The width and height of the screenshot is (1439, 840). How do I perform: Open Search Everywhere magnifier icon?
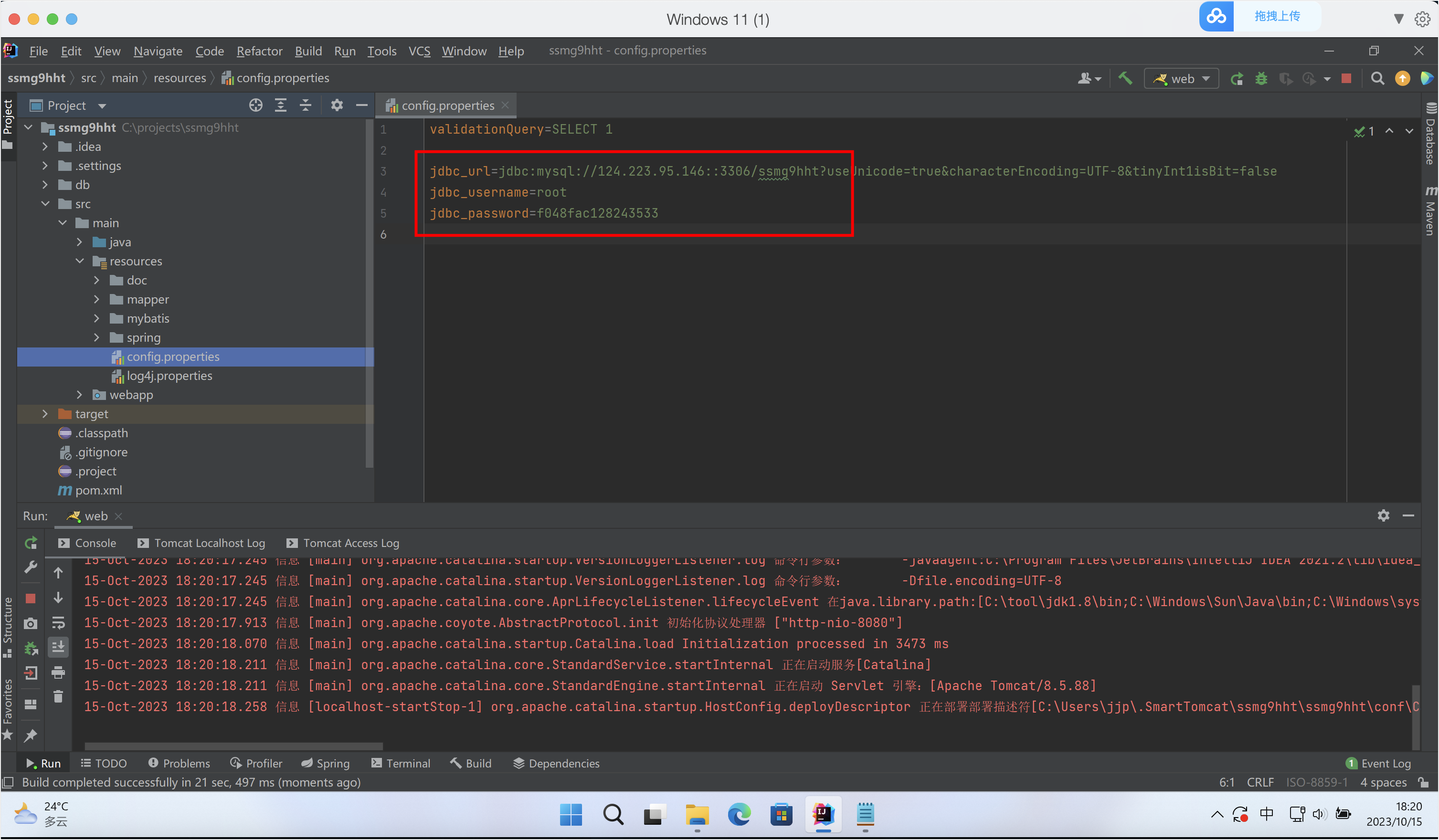1377,78
